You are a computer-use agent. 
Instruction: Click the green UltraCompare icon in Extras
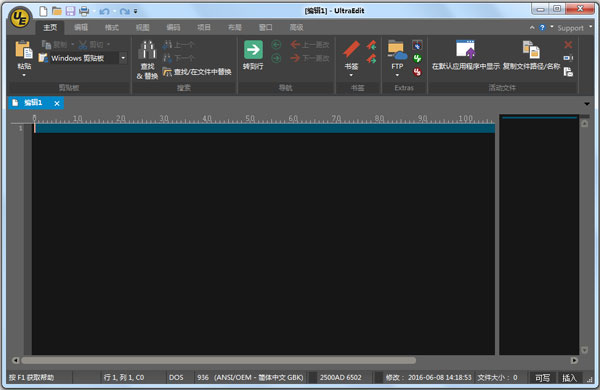click(417, 58)
